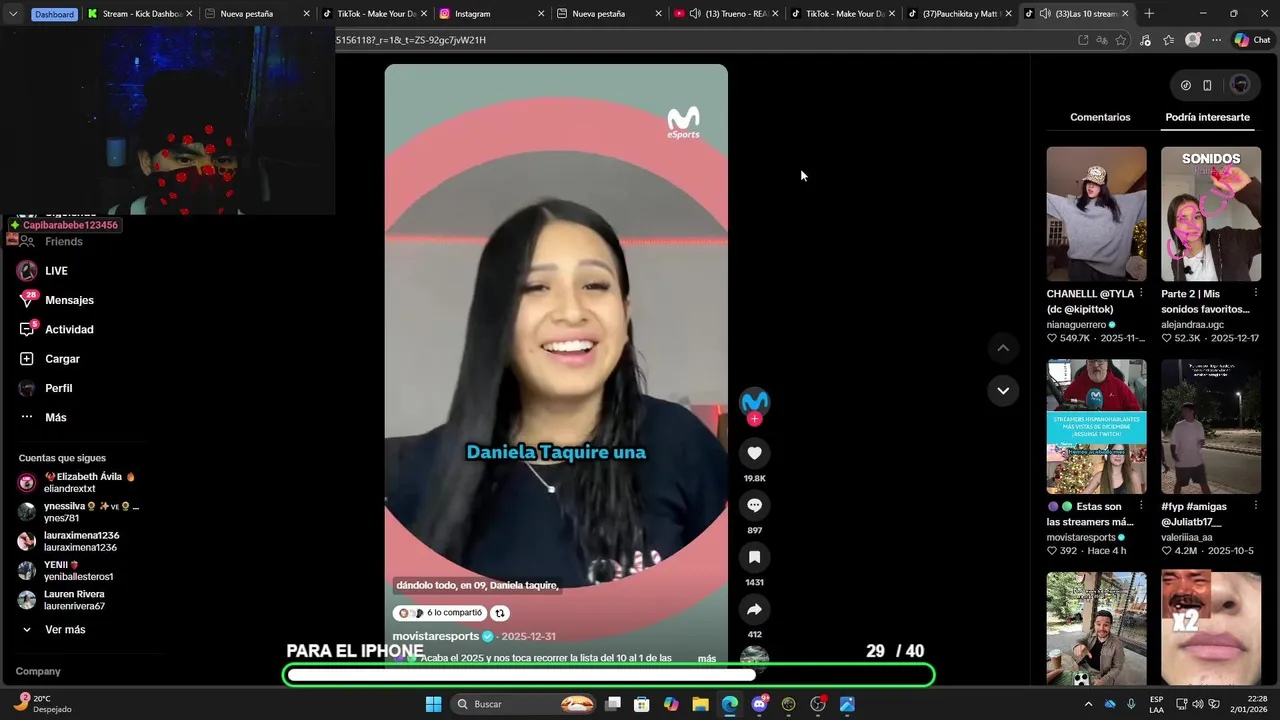Go to previous video with up chevron

(1003, 348)
